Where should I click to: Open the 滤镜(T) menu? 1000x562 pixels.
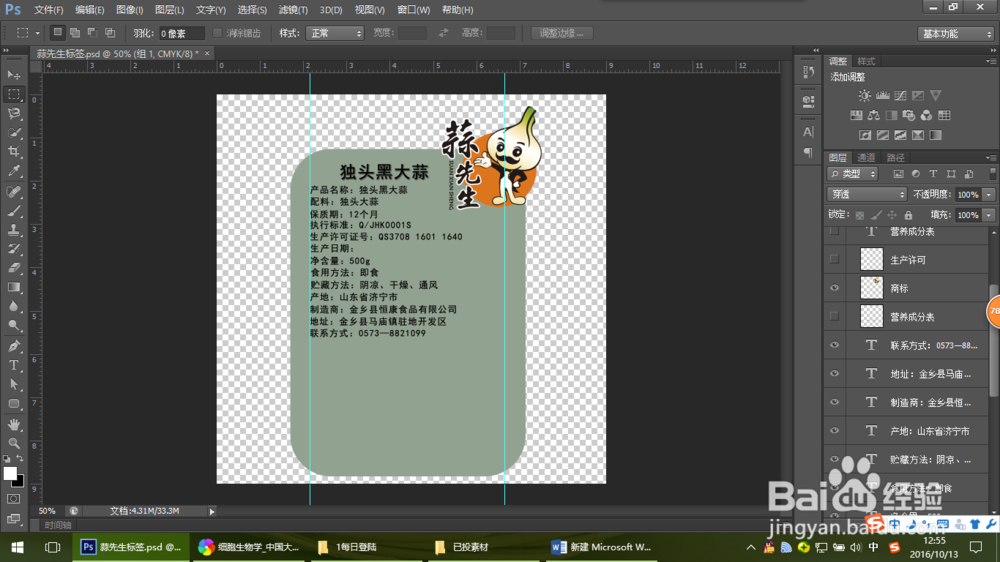click(x=293, y=10)
